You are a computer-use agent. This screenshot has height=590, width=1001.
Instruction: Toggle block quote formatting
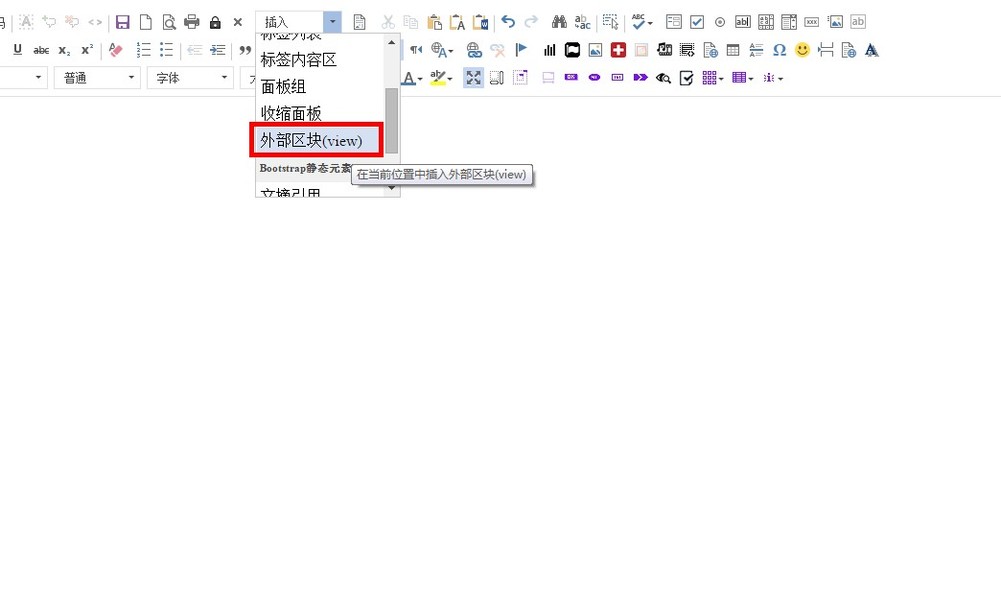(246, 50)
